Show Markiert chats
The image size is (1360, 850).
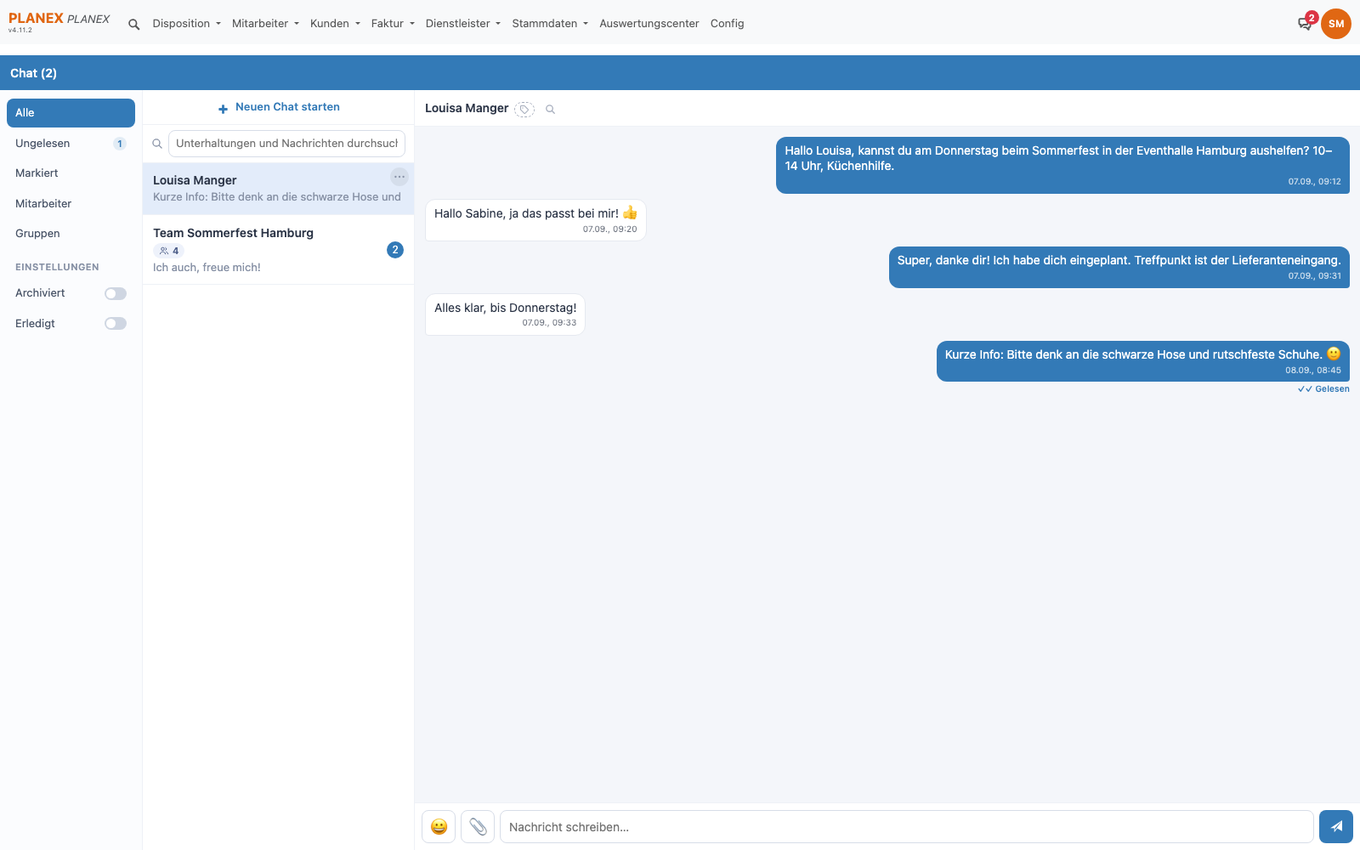[71, 174]
